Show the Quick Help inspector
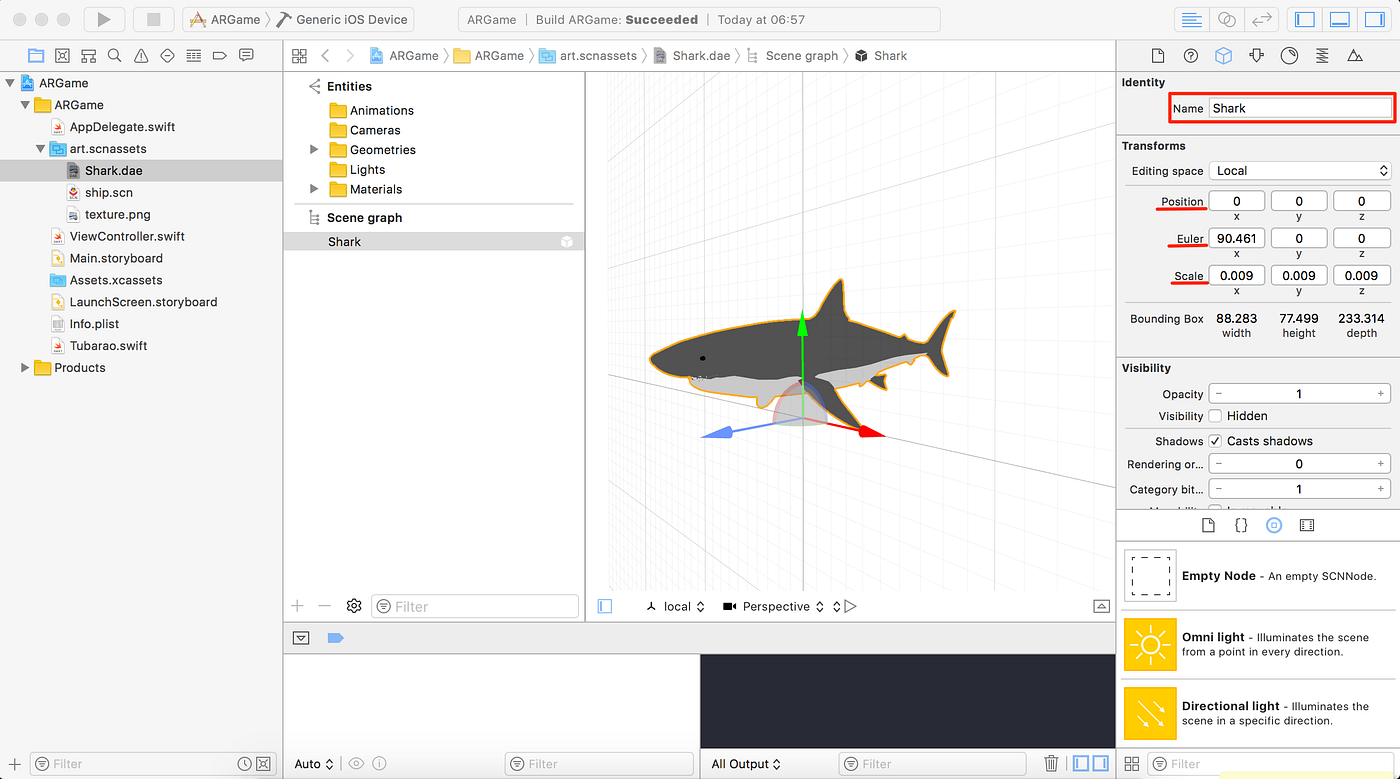 (1191, 56)
